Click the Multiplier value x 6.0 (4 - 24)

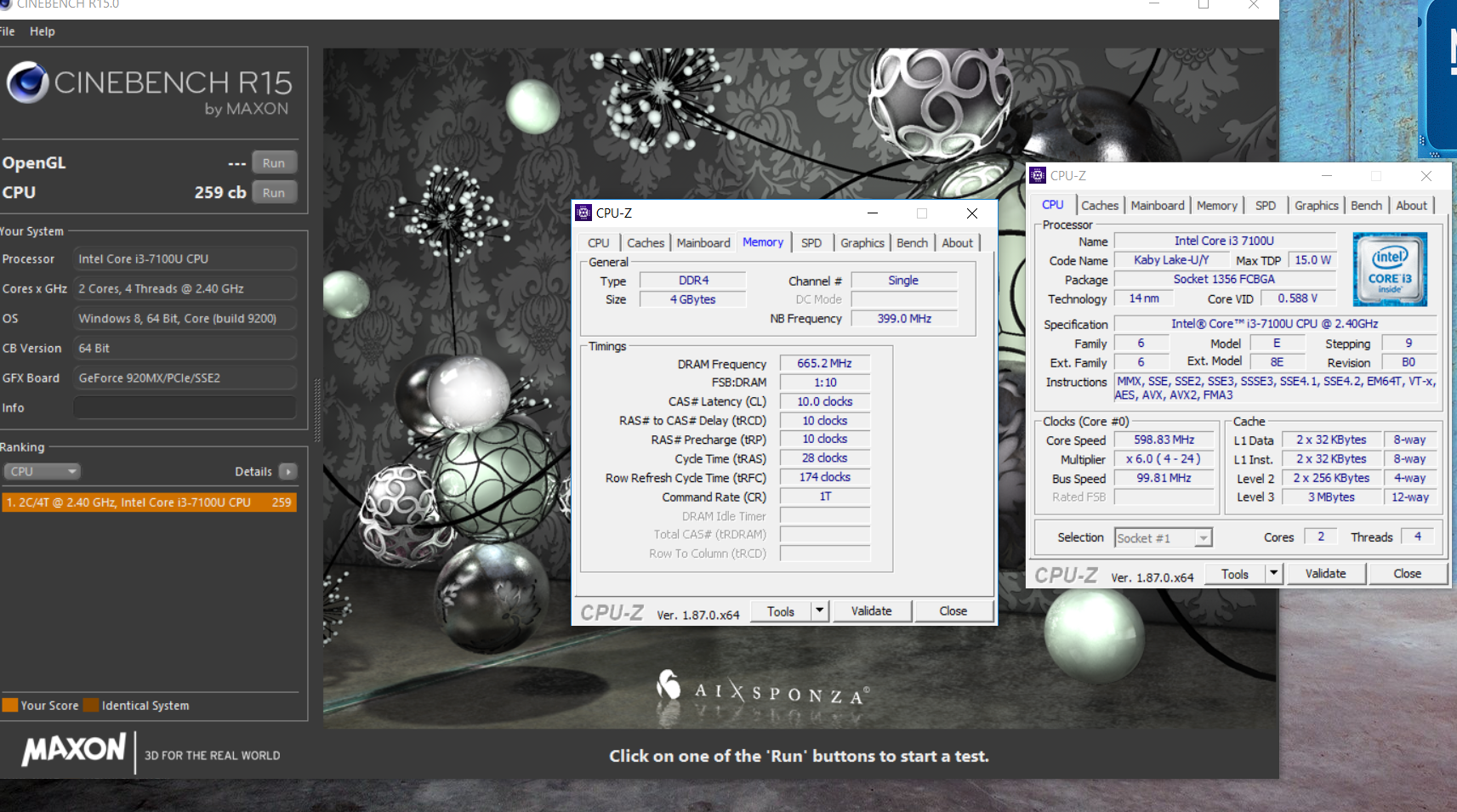coord(1164,459)
